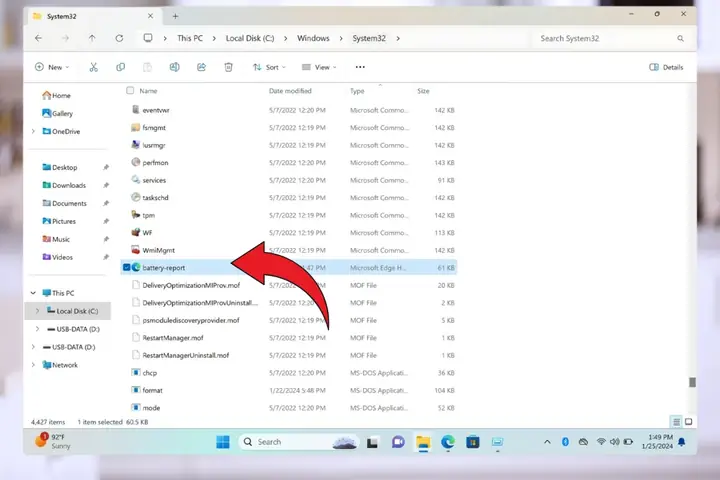The image size is (720, 480).
Task: Click the Edge icon of battery-report
Action: point(136,267)
